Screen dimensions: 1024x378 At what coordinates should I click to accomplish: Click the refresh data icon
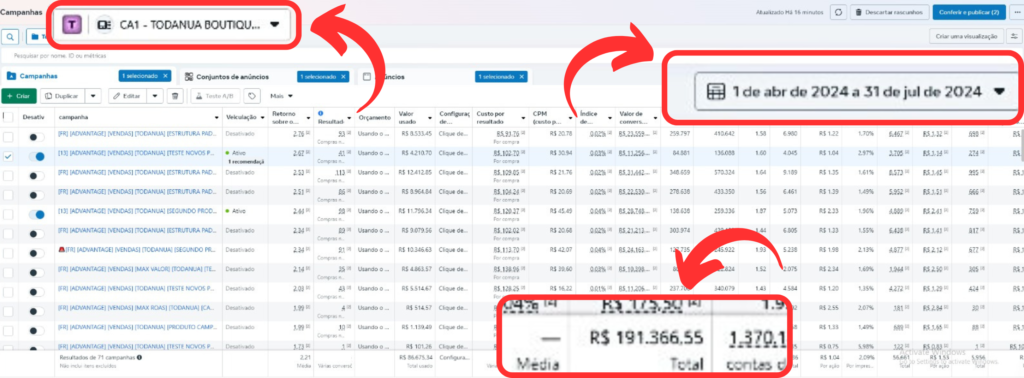point(839,12)
